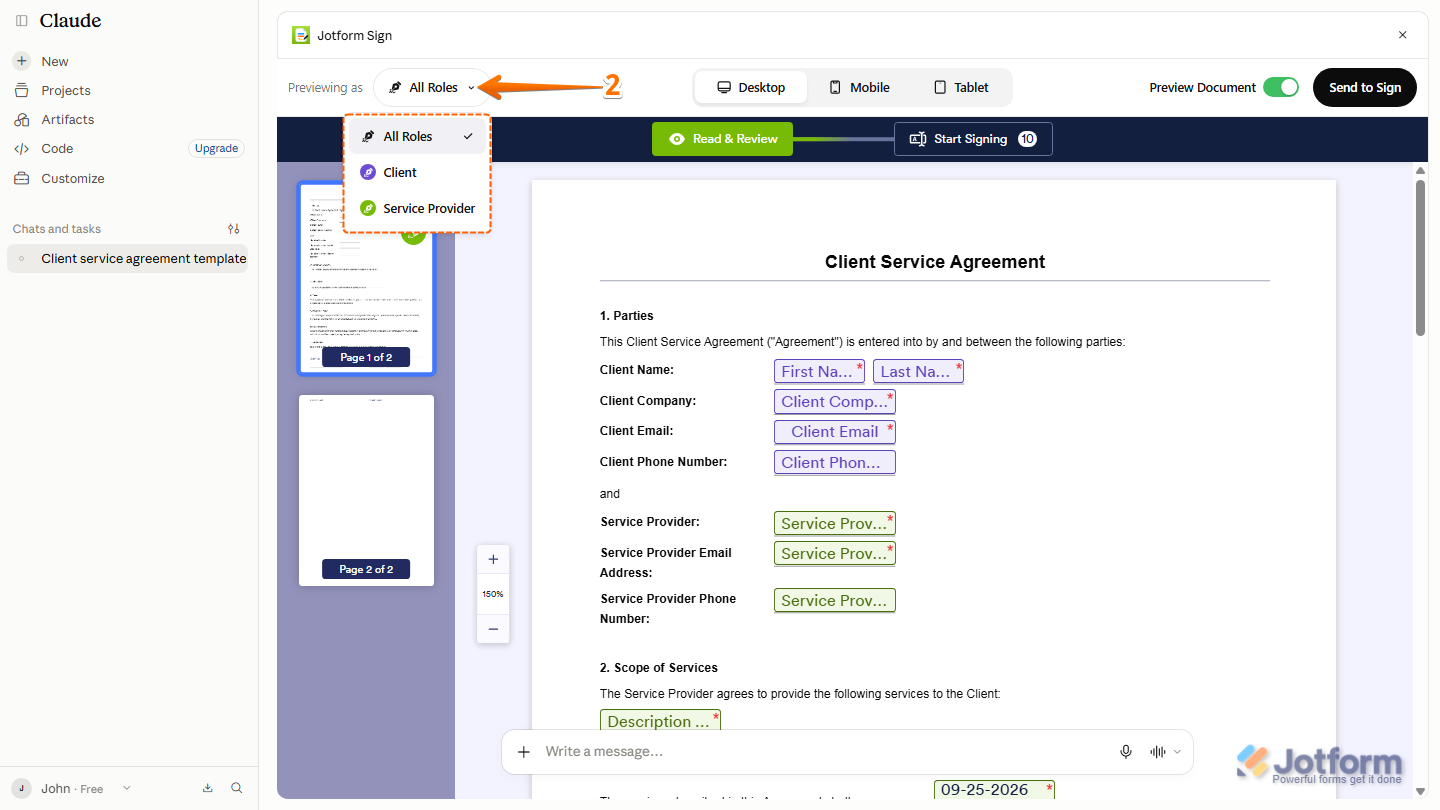Screen dimensions: 1440x810
Task: Switch to Desktop preview tab
Action: point(751,87)
